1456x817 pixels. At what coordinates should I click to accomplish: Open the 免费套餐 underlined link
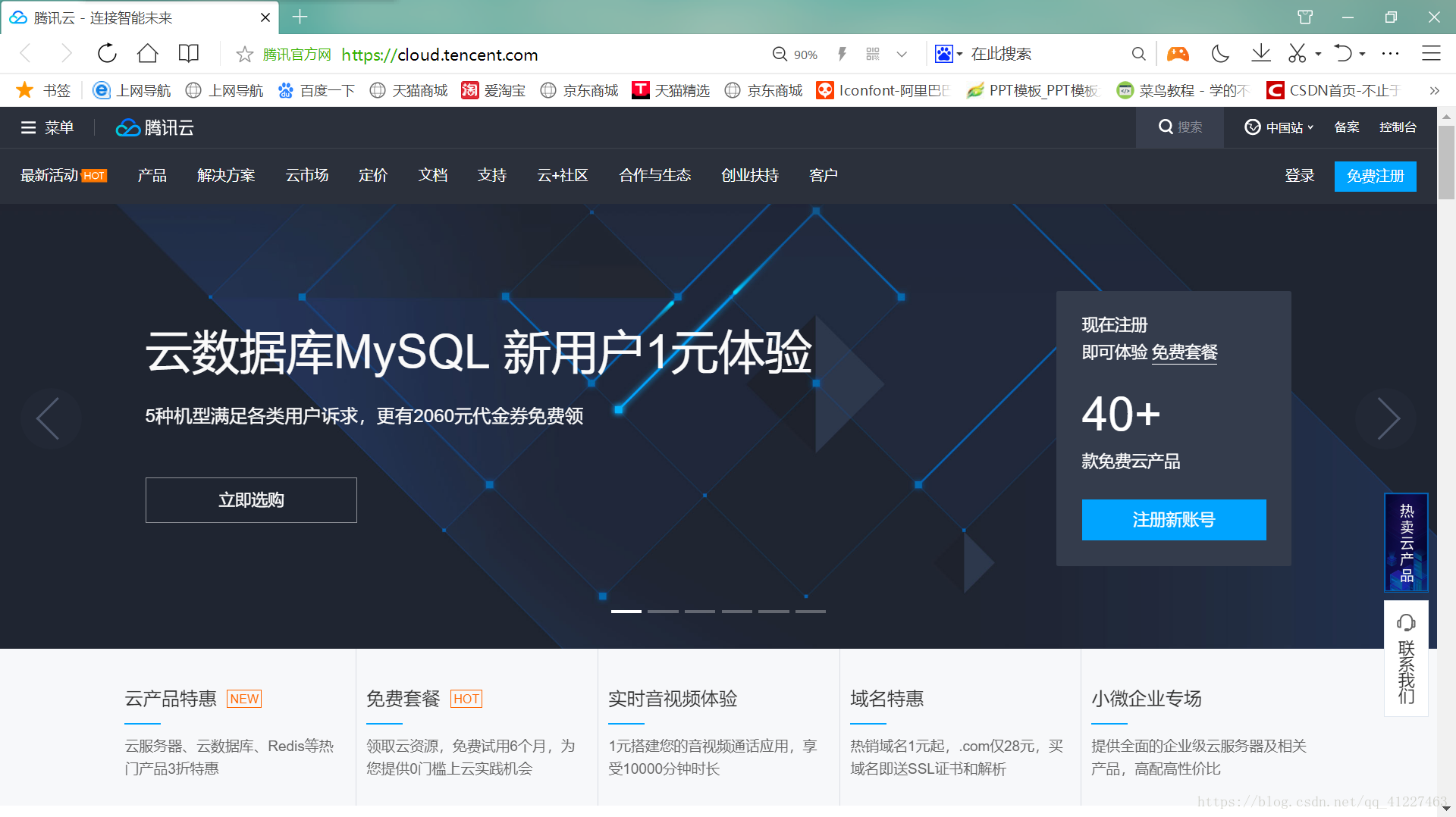tap(1185, 352)
